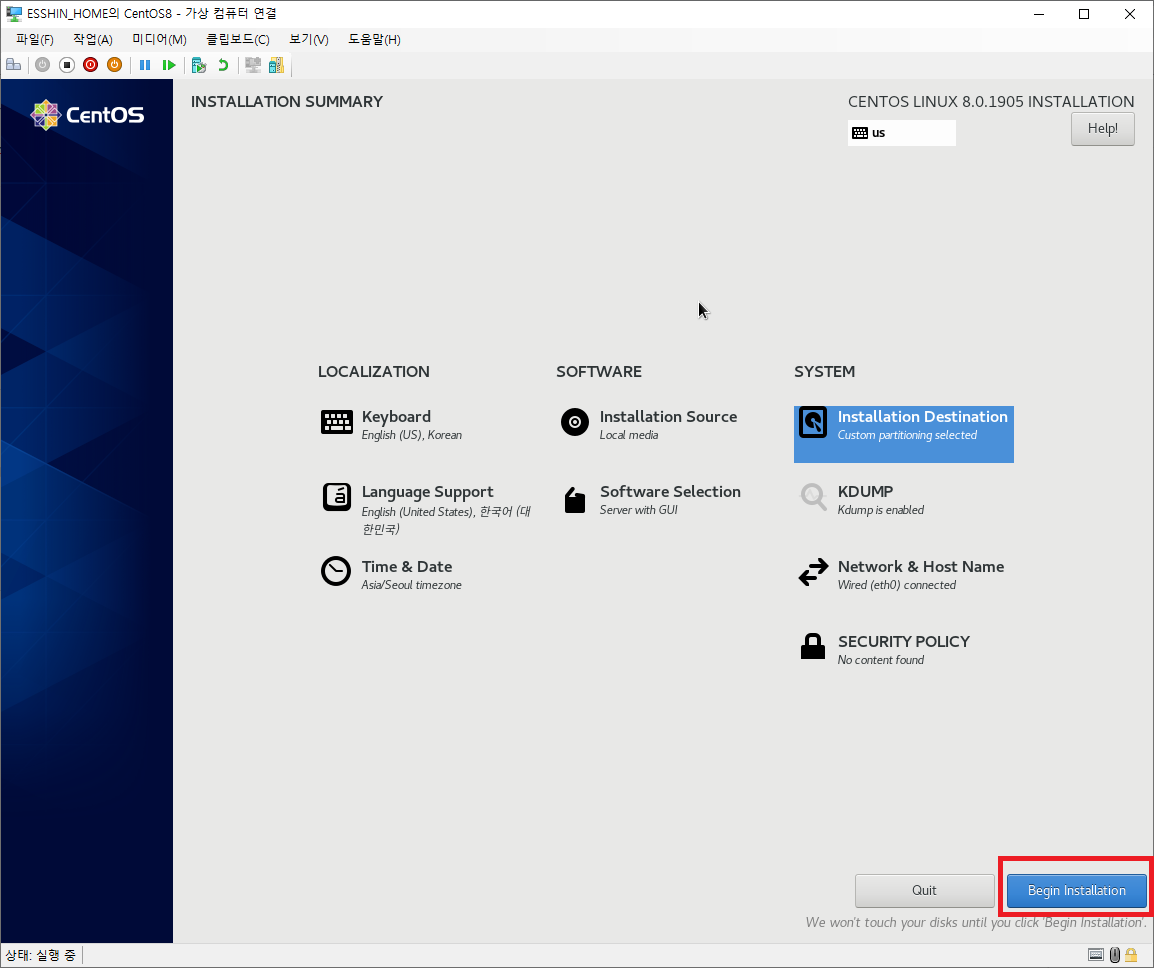Open Software Selection settings
Screen dimensions: 1154x968
[x=651, y=500]
